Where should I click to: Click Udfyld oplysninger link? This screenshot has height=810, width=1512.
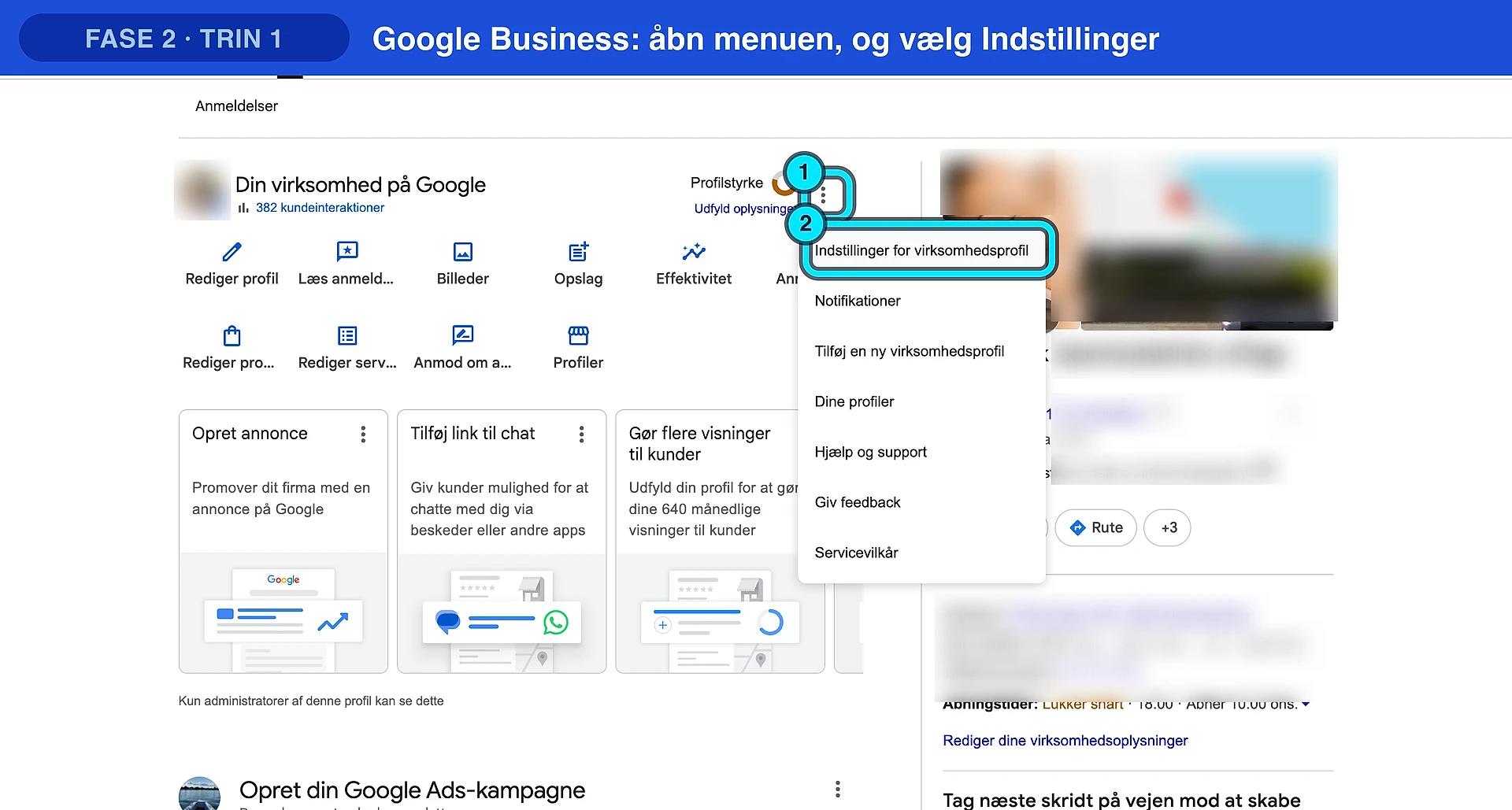[x=743, y=209]
